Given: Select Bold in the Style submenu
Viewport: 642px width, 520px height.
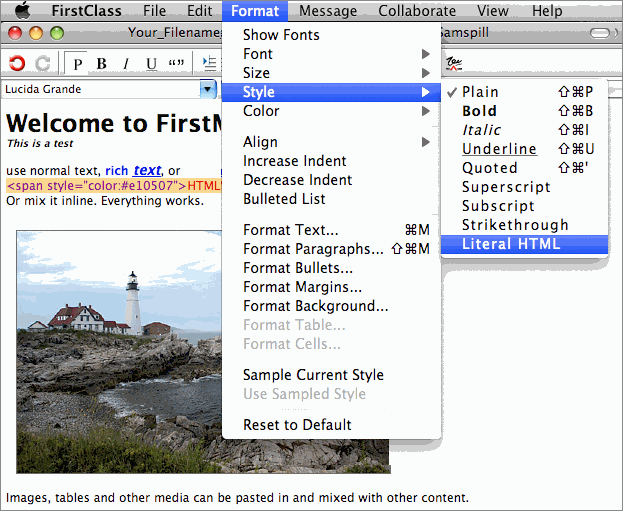Looking at the screenshot, I should pos(524,111).
